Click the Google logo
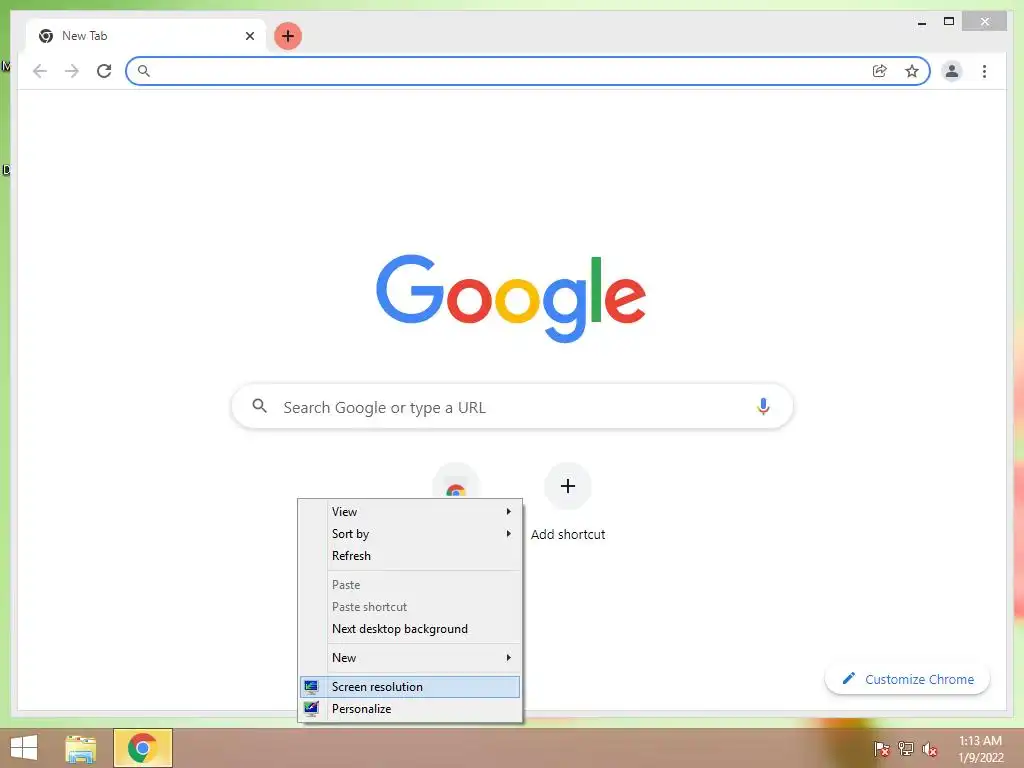 pos(511,298)
